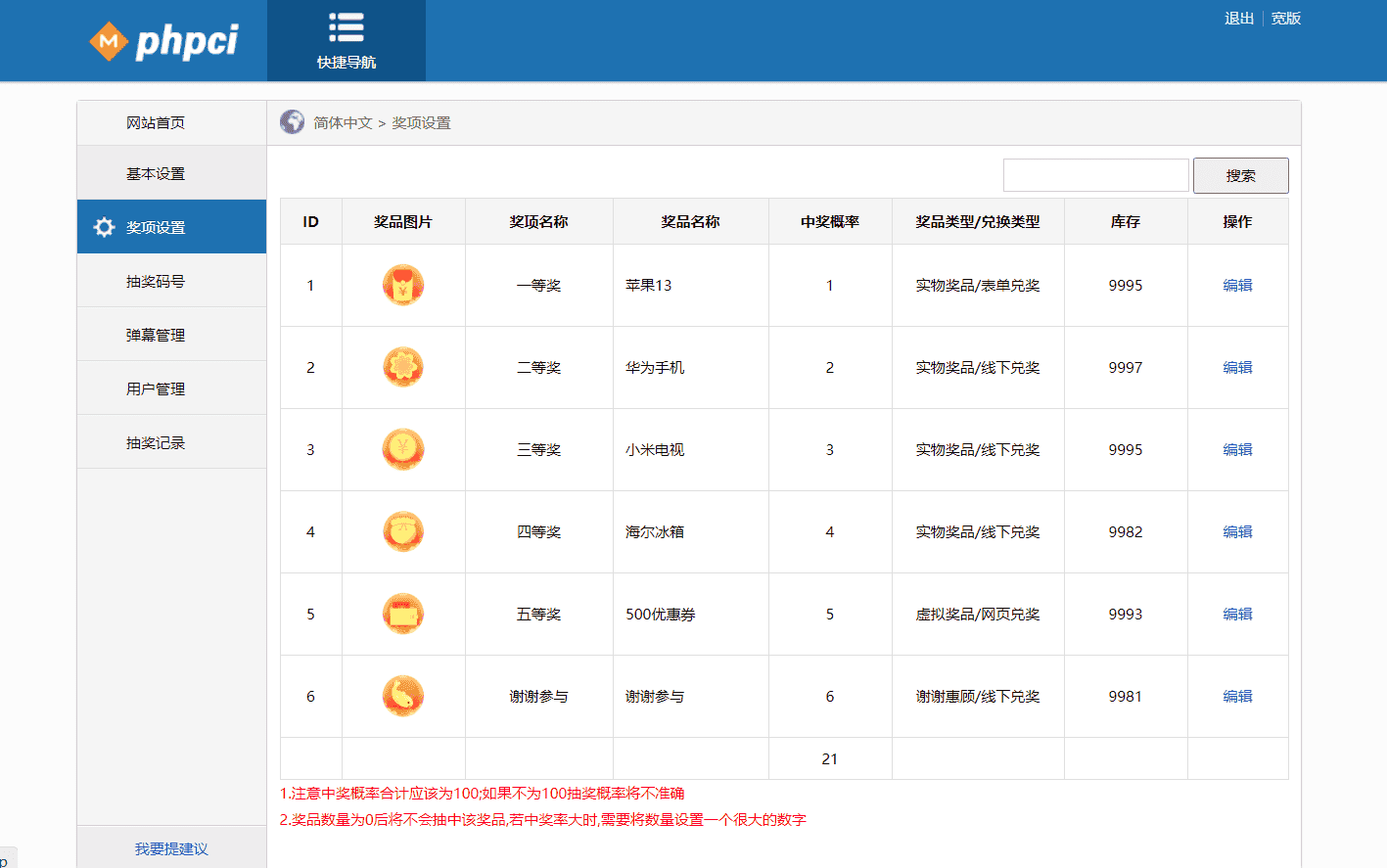The width and height of the screenshot is (1387, 868).
Task: Click the first prize red envelope image
Action: point(402,285)
